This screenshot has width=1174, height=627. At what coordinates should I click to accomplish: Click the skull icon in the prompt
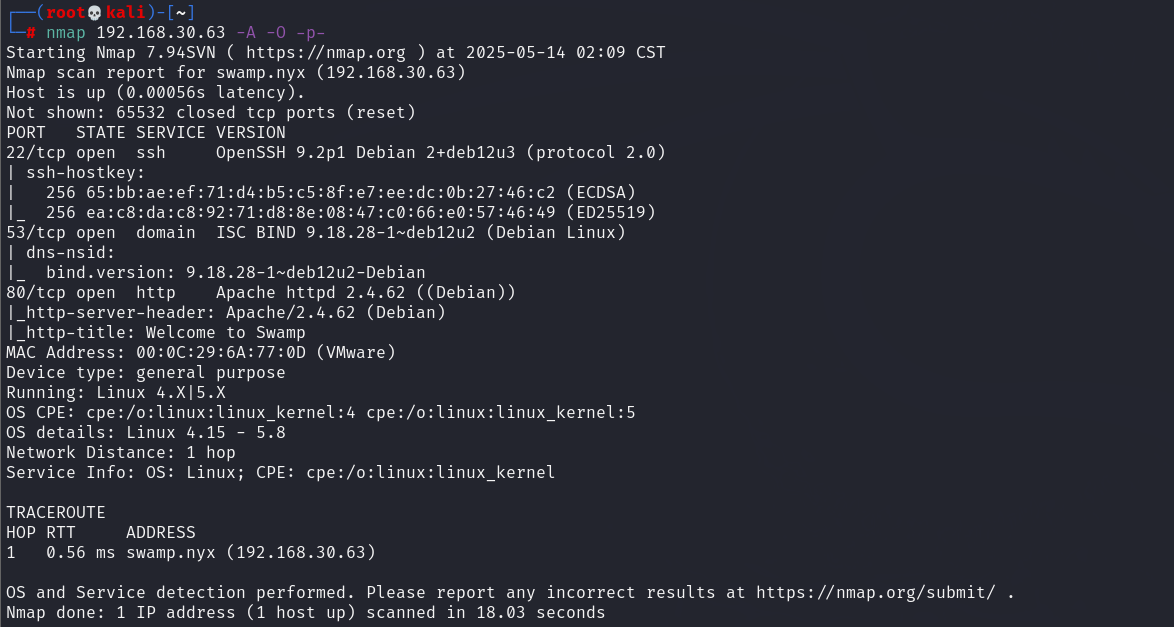tap(94, 13)
